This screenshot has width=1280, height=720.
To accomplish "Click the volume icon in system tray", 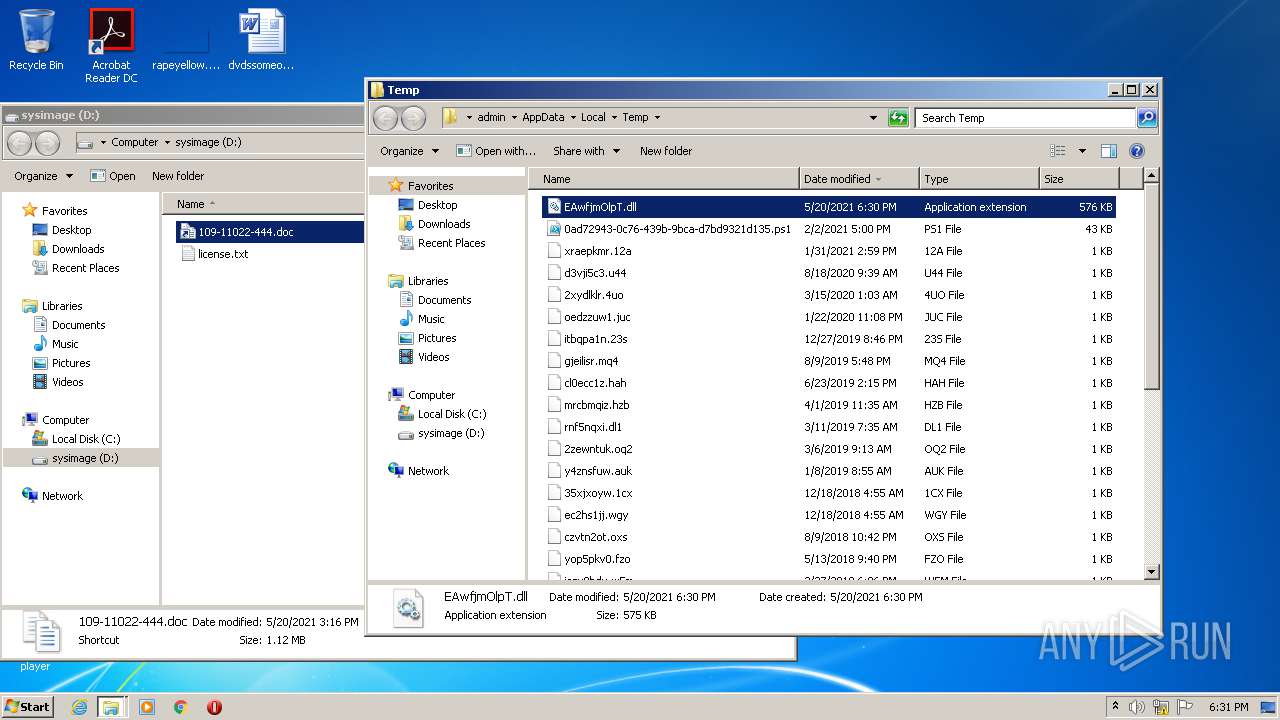I will pyautogui.click(x=1137, y=707).
